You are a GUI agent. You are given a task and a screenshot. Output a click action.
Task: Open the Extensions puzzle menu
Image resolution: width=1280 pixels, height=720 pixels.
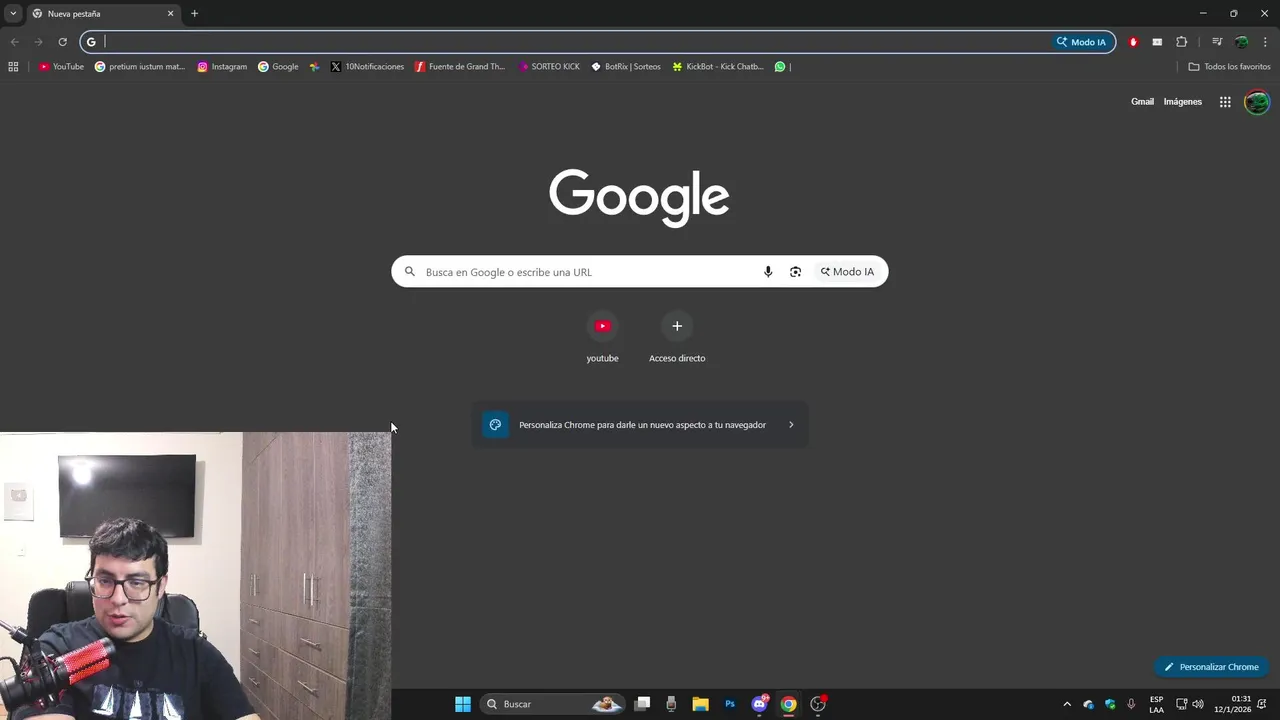coord(1182,42)
